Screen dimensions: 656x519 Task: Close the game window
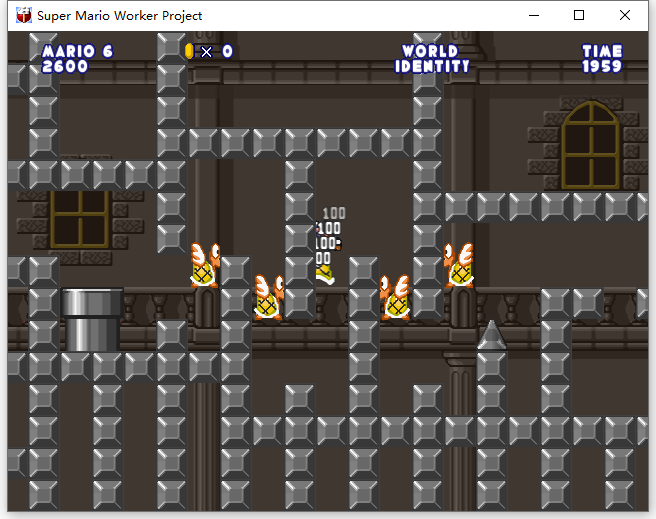(625, 15)
